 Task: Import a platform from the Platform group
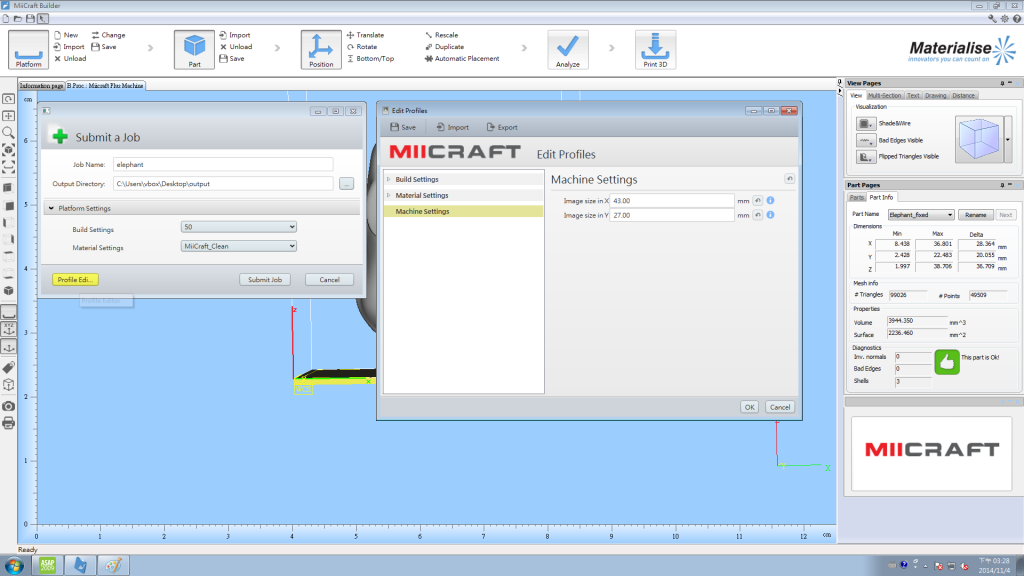click(x=69, y=47)
